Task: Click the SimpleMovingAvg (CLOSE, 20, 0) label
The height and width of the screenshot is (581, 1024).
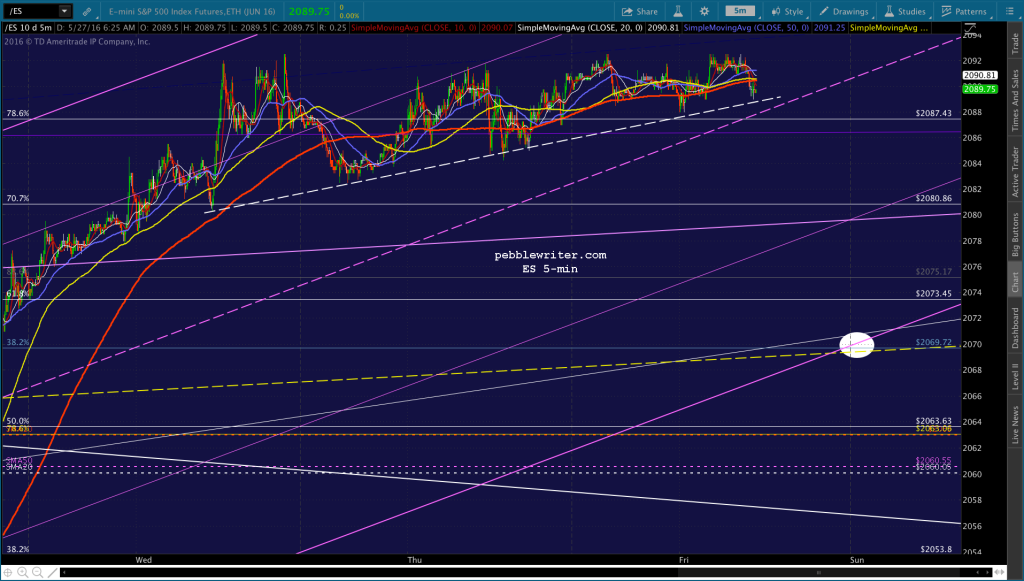Action: [580, 28]
